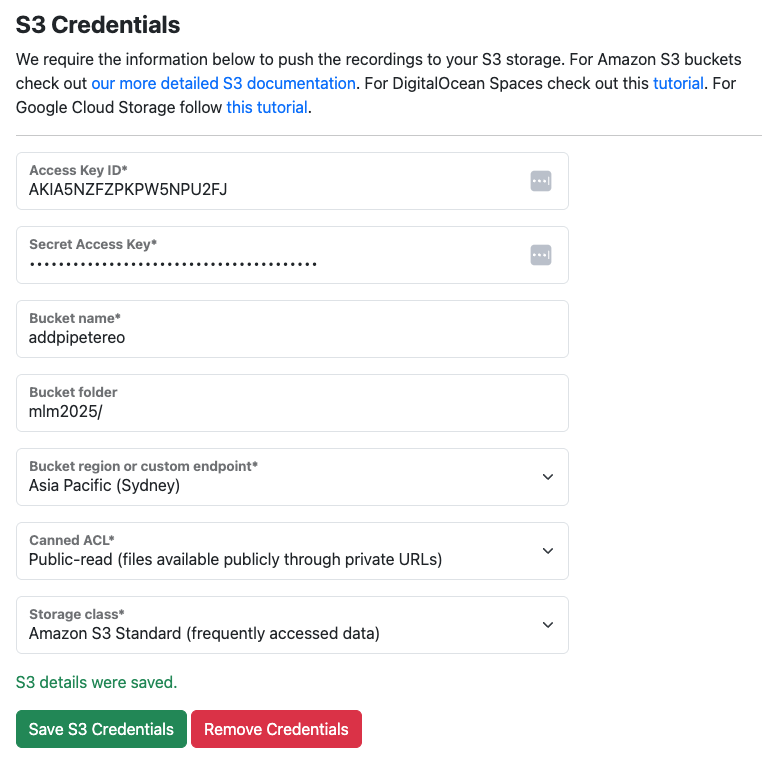Expand the Canned ACL Public-read dropdown

tap(280, 552)
